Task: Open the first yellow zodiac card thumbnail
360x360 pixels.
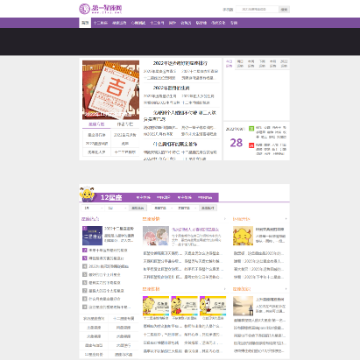Action: coord(156,306)
